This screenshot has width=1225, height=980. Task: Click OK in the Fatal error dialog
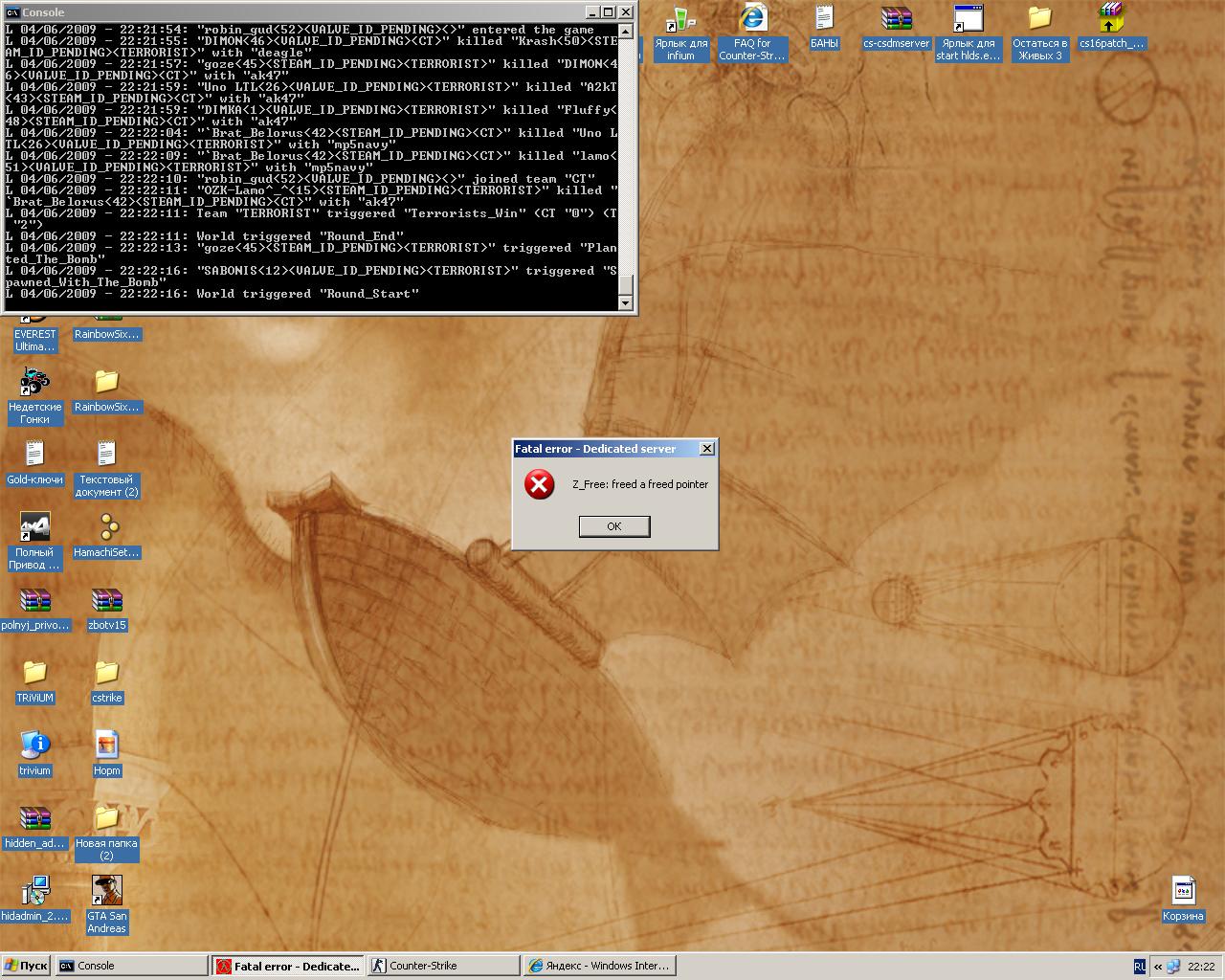point(614,526)
